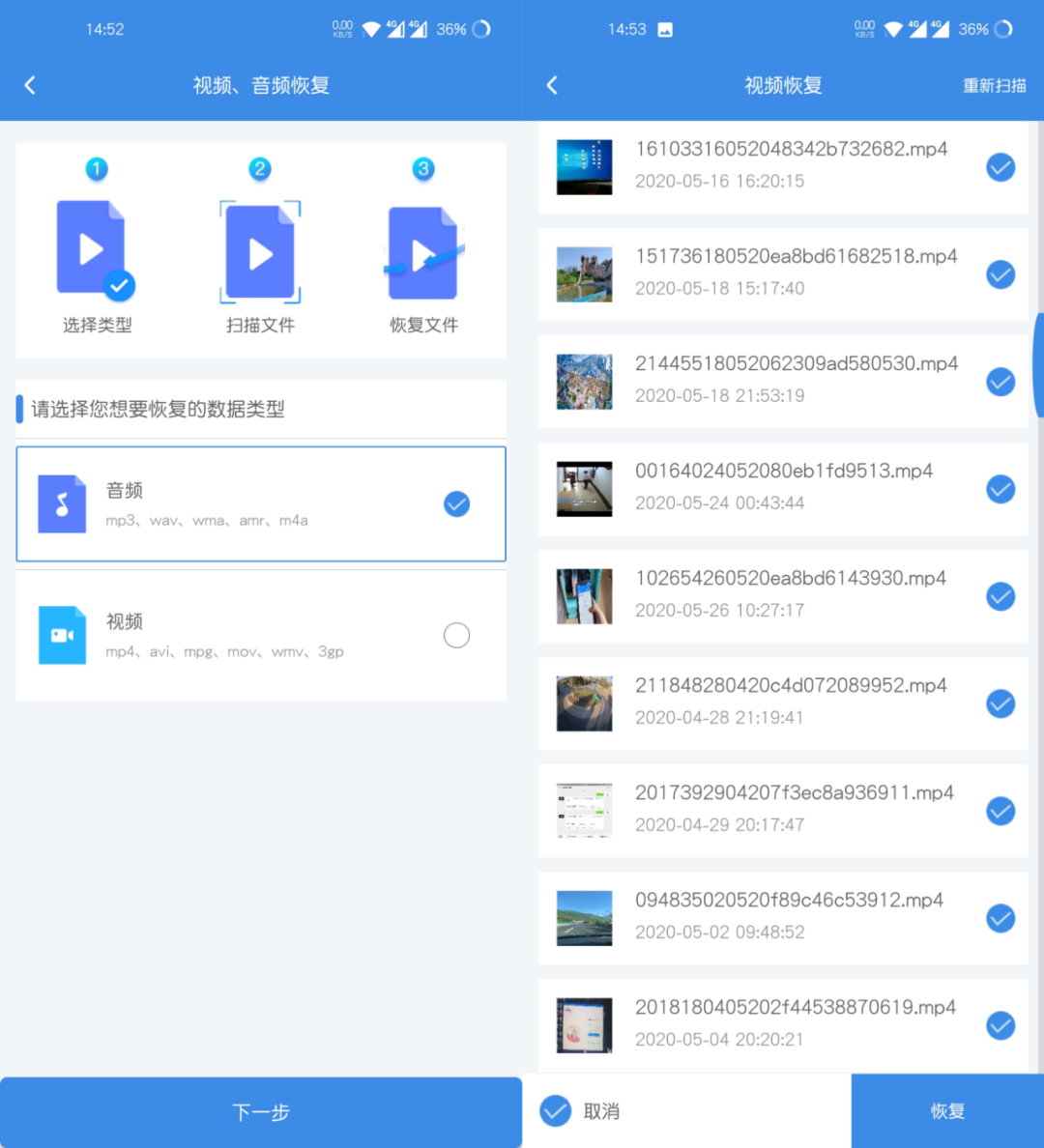Uncheck 151736180520ea8bd61682518.mp4
Screen dimensions: 1044x1148
(x=1000, y=274)
